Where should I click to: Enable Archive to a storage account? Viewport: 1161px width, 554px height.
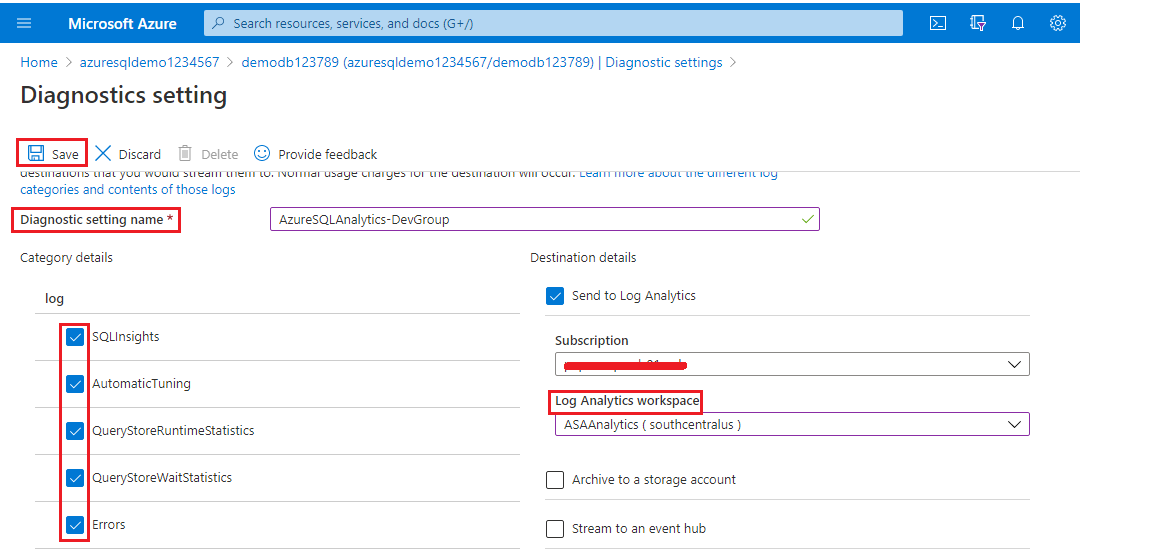coord(555,480)
